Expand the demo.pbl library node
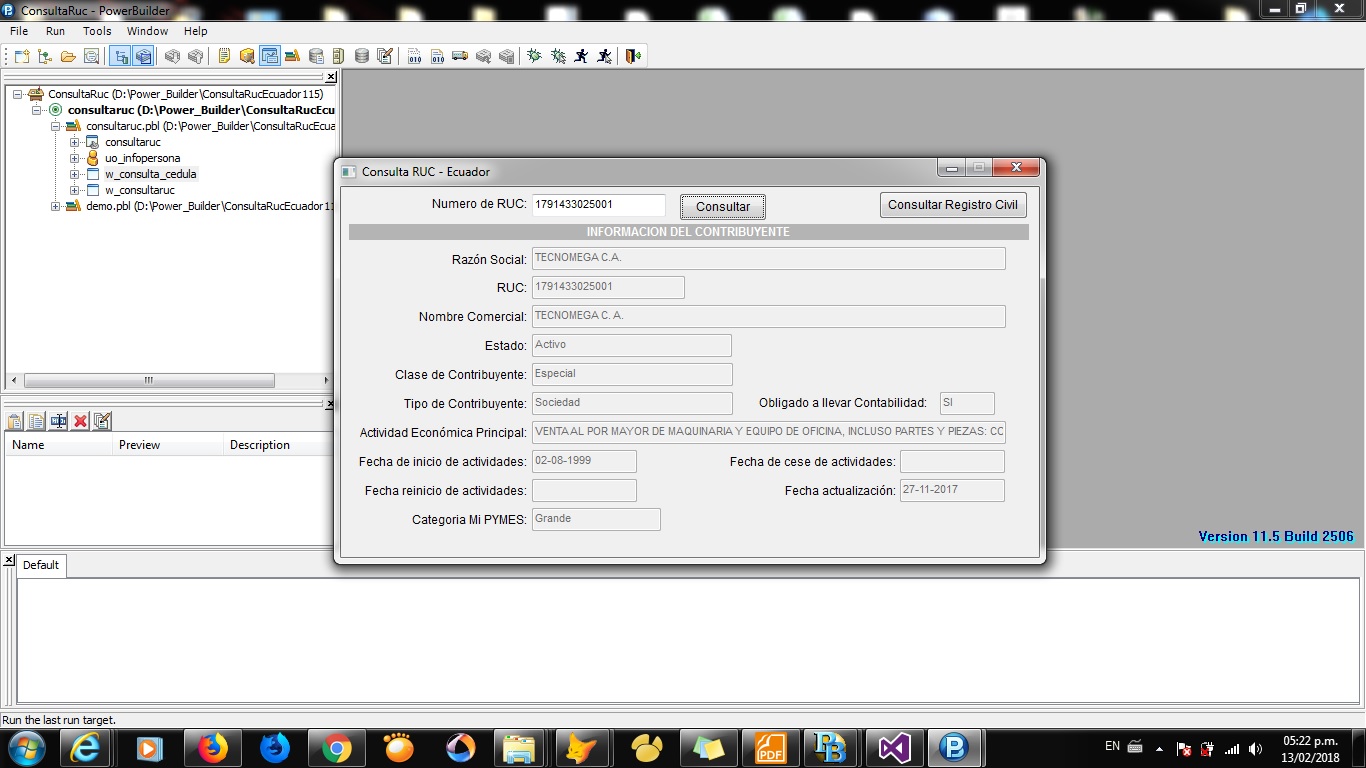 pos(56,206)
